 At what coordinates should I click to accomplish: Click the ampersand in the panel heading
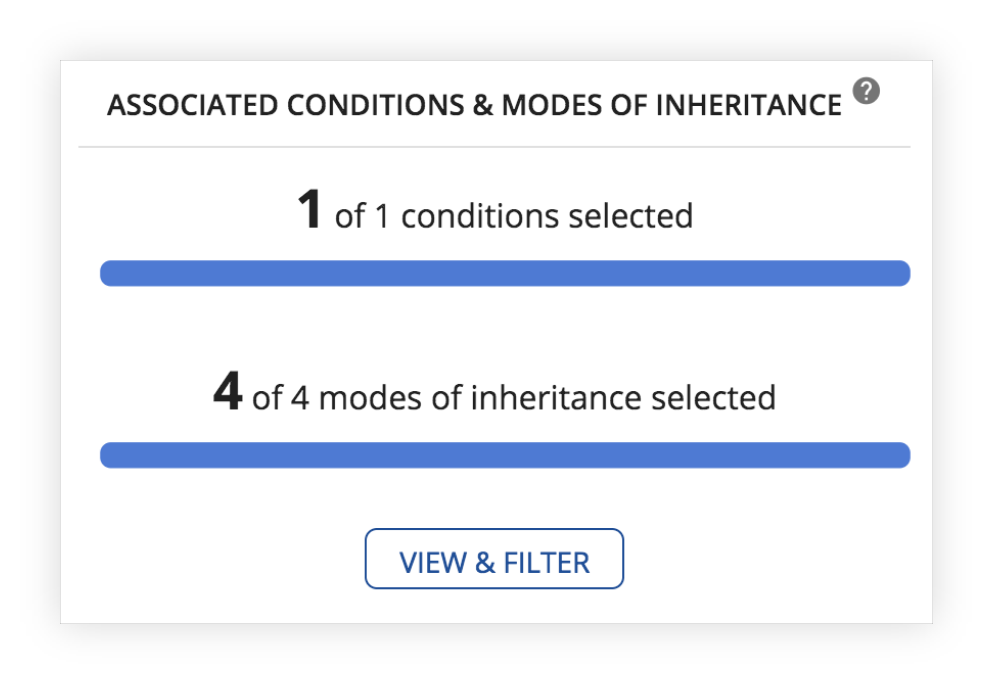[483, 105]
